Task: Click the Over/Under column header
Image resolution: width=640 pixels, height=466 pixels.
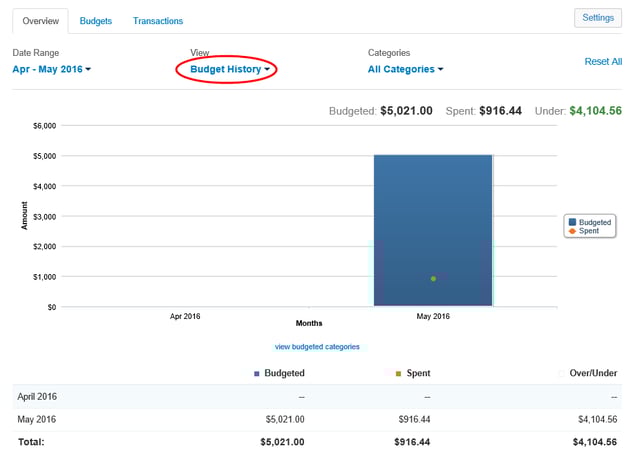Action: click(593, 373)
